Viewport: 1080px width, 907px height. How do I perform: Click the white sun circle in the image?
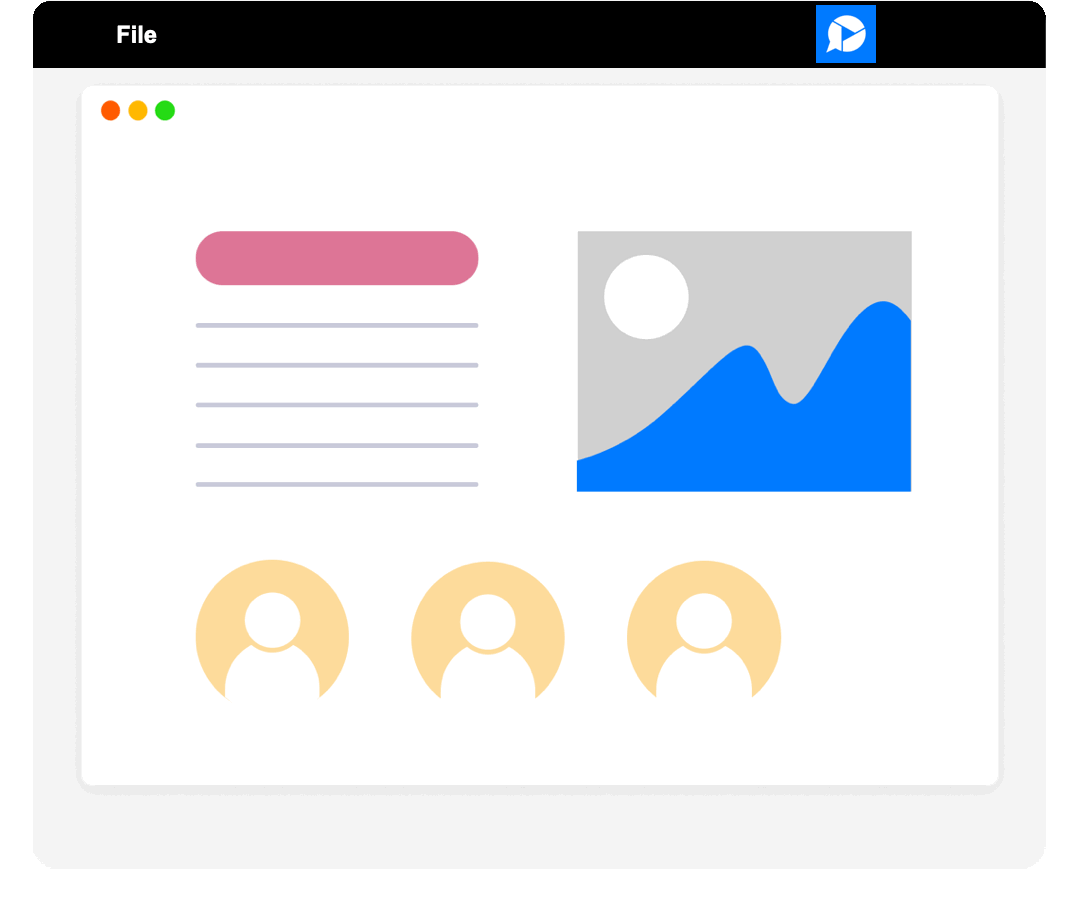coord(646,297)
